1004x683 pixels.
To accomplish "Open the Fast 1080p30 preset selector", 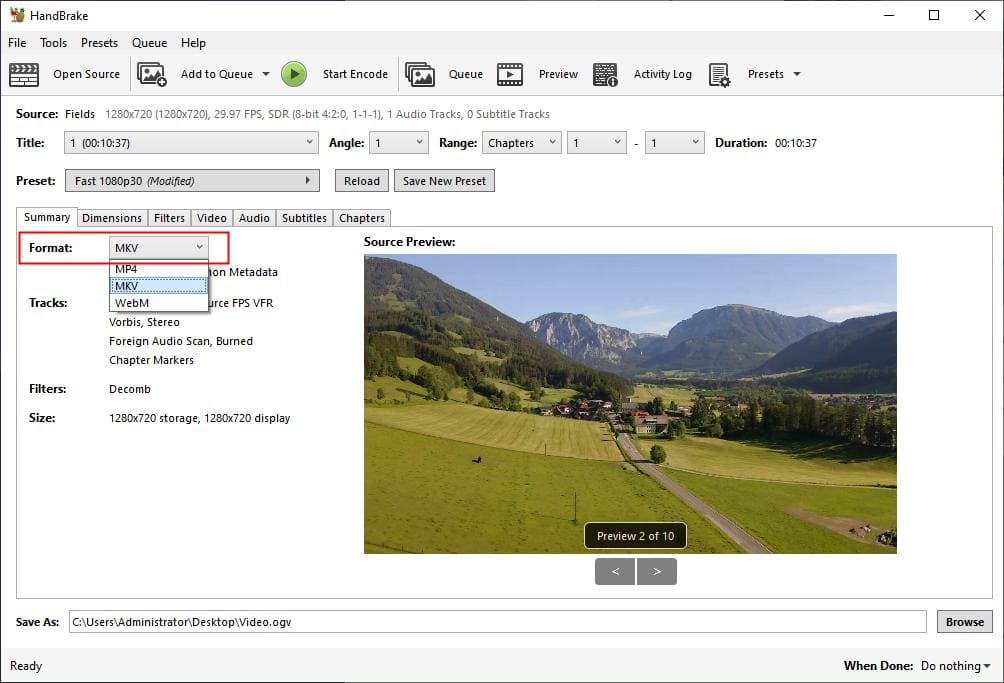I will 192,181.
